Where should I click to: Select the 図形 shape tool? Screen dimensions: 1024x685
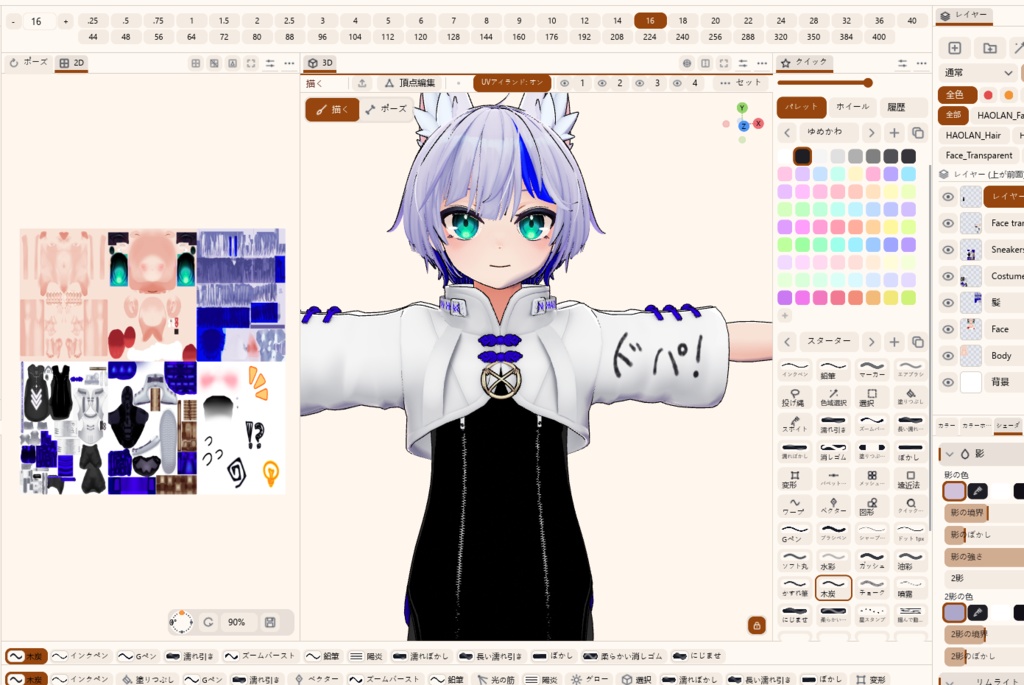tap(872, 505)
